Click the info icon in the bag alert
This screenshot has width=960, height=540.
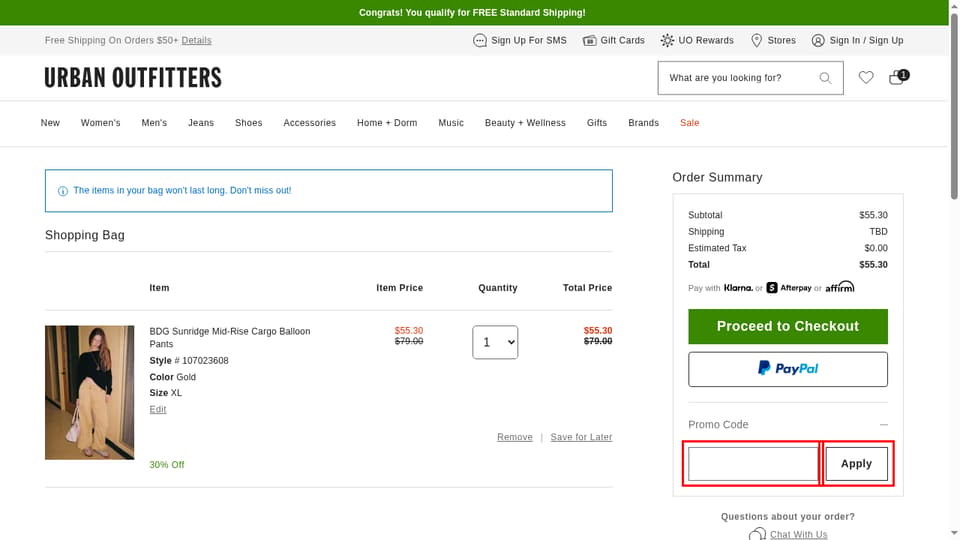tap(62, 191)
